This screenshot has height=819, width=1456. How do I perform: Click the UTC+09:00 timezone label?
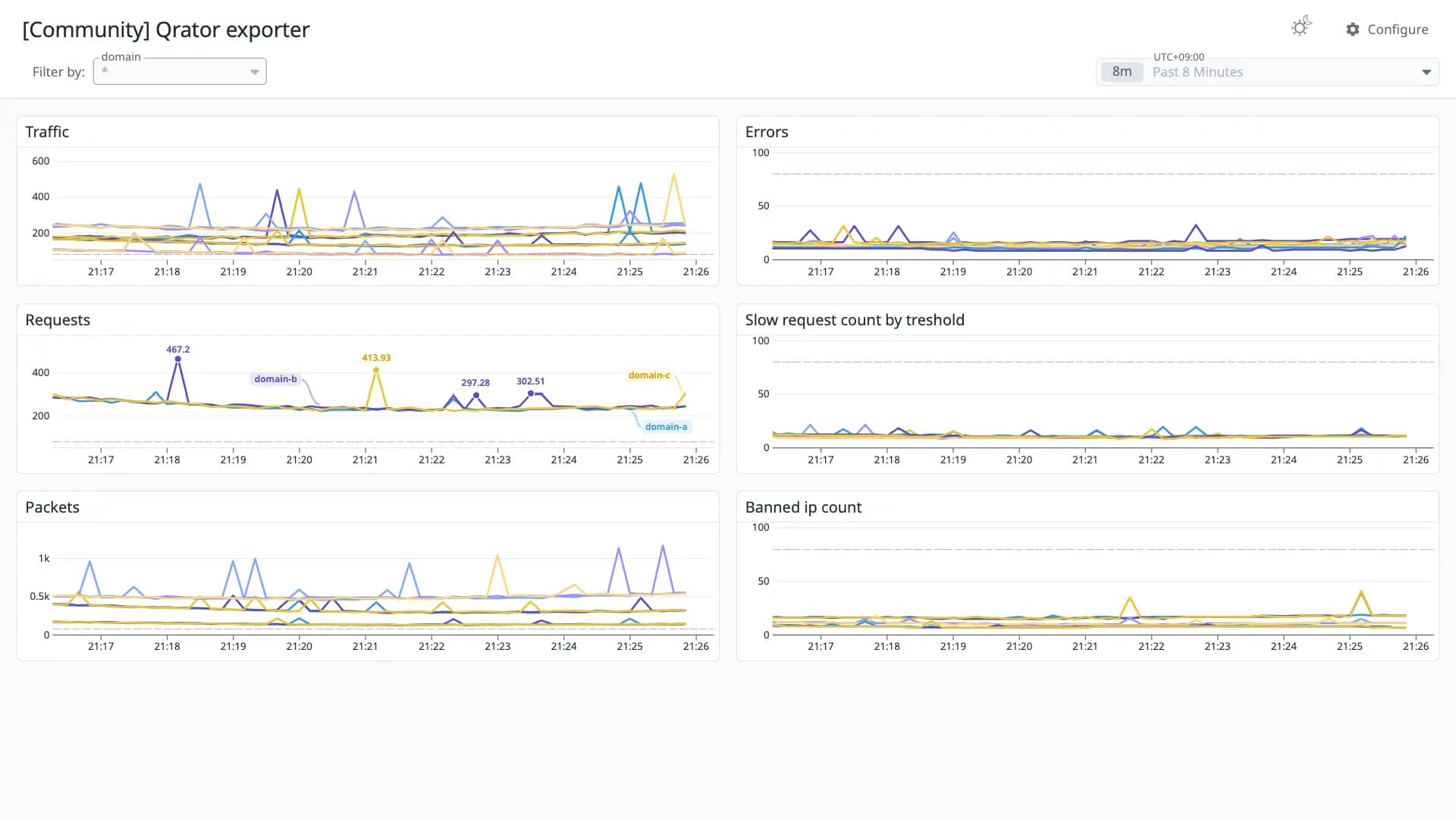click(1178, 57)
